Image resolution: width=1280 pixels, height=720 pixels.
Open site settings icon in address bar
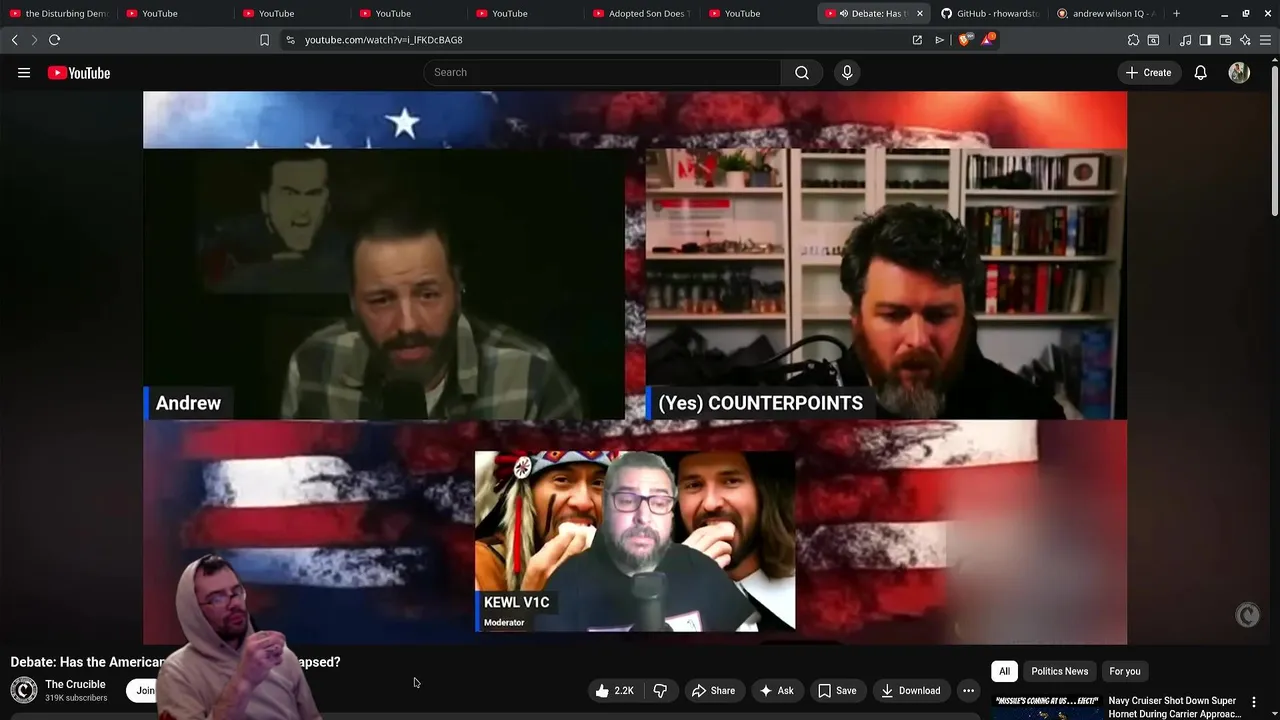tap(290, 40)
